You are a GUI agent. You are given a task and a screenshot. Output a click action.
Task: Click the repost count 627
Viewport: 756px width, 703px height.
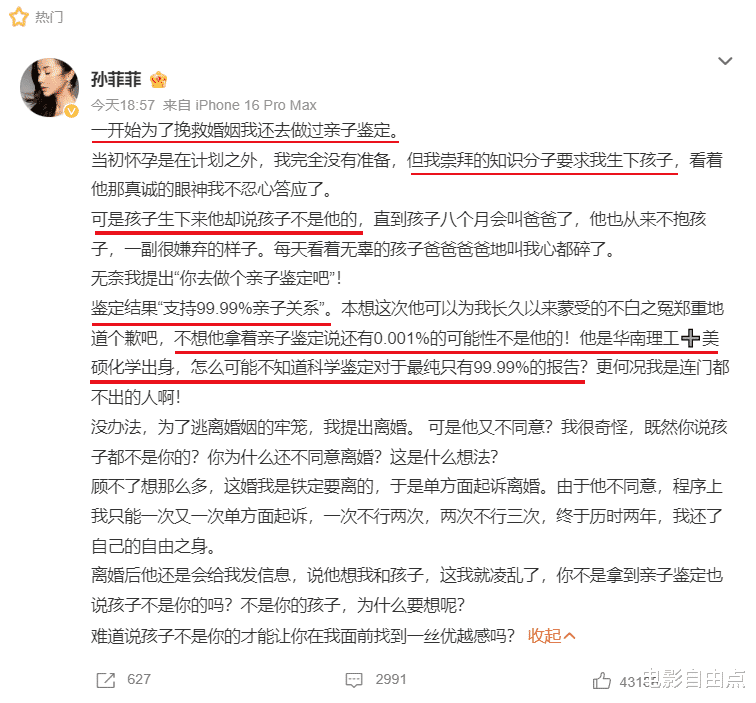pyautogui.click(x=139, y=679)
